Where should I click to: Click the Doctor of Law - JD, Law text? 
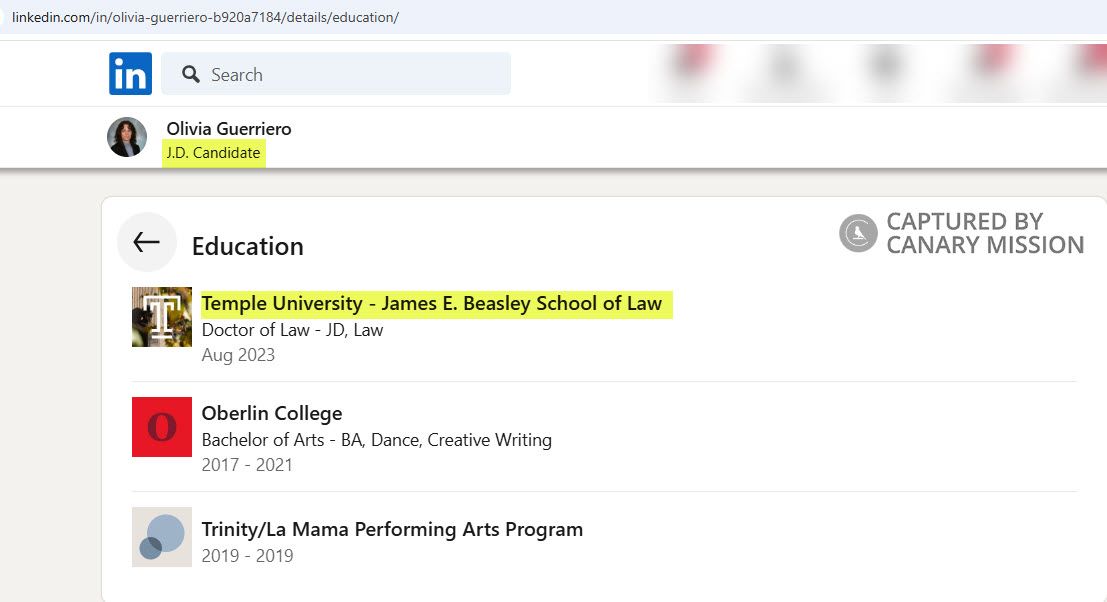[292, 330]
